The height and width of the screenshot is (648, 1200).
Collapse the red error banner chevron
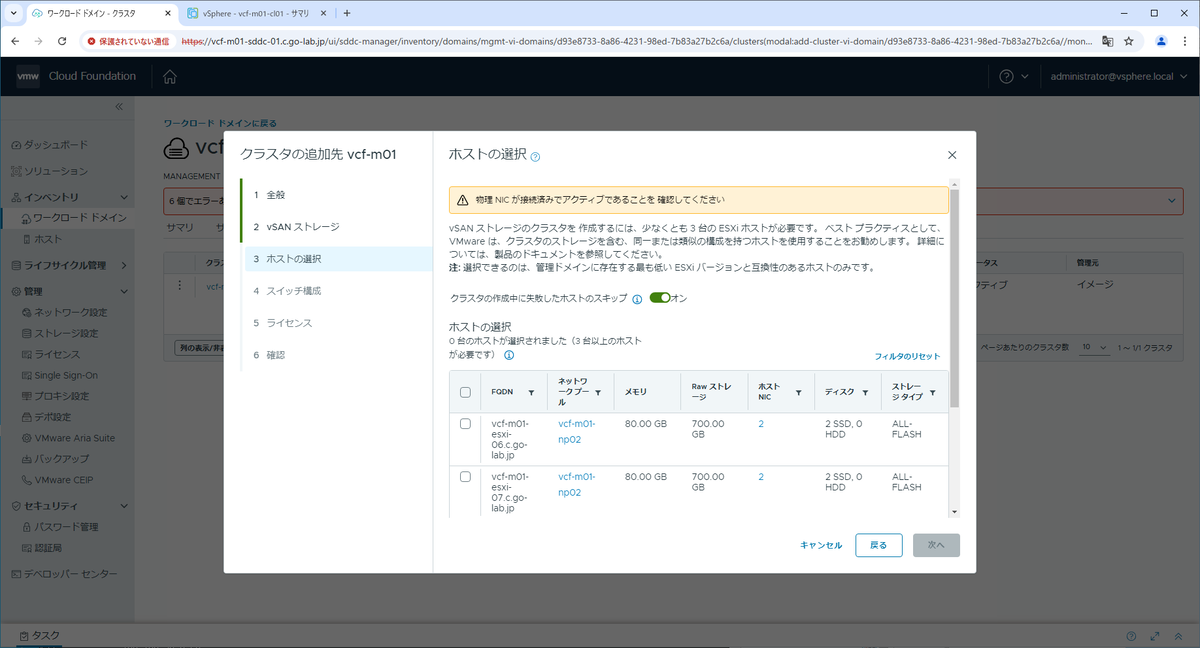(1173, 200)
